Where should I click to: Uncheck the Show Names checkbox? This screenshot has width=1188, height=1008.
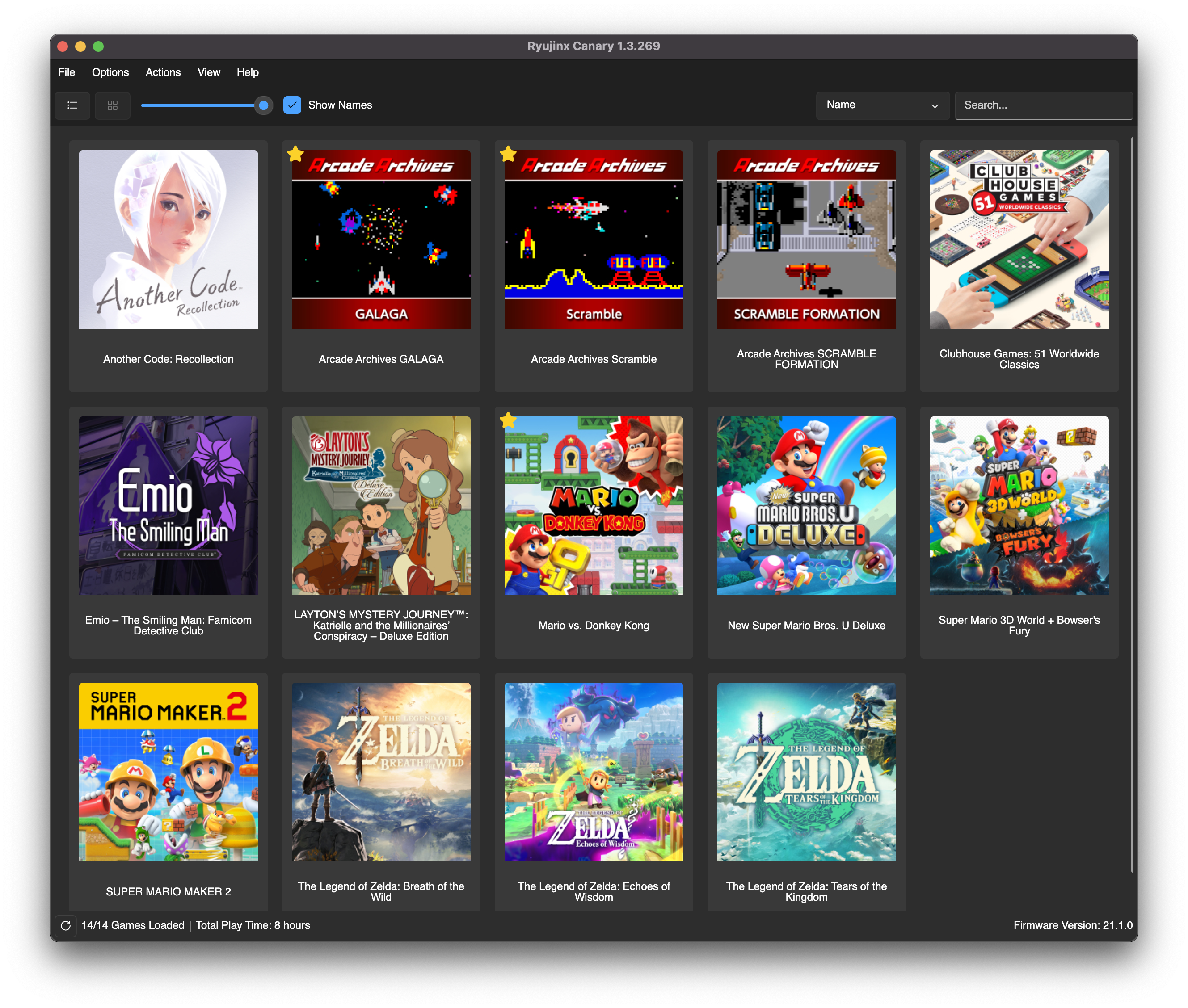292,105
